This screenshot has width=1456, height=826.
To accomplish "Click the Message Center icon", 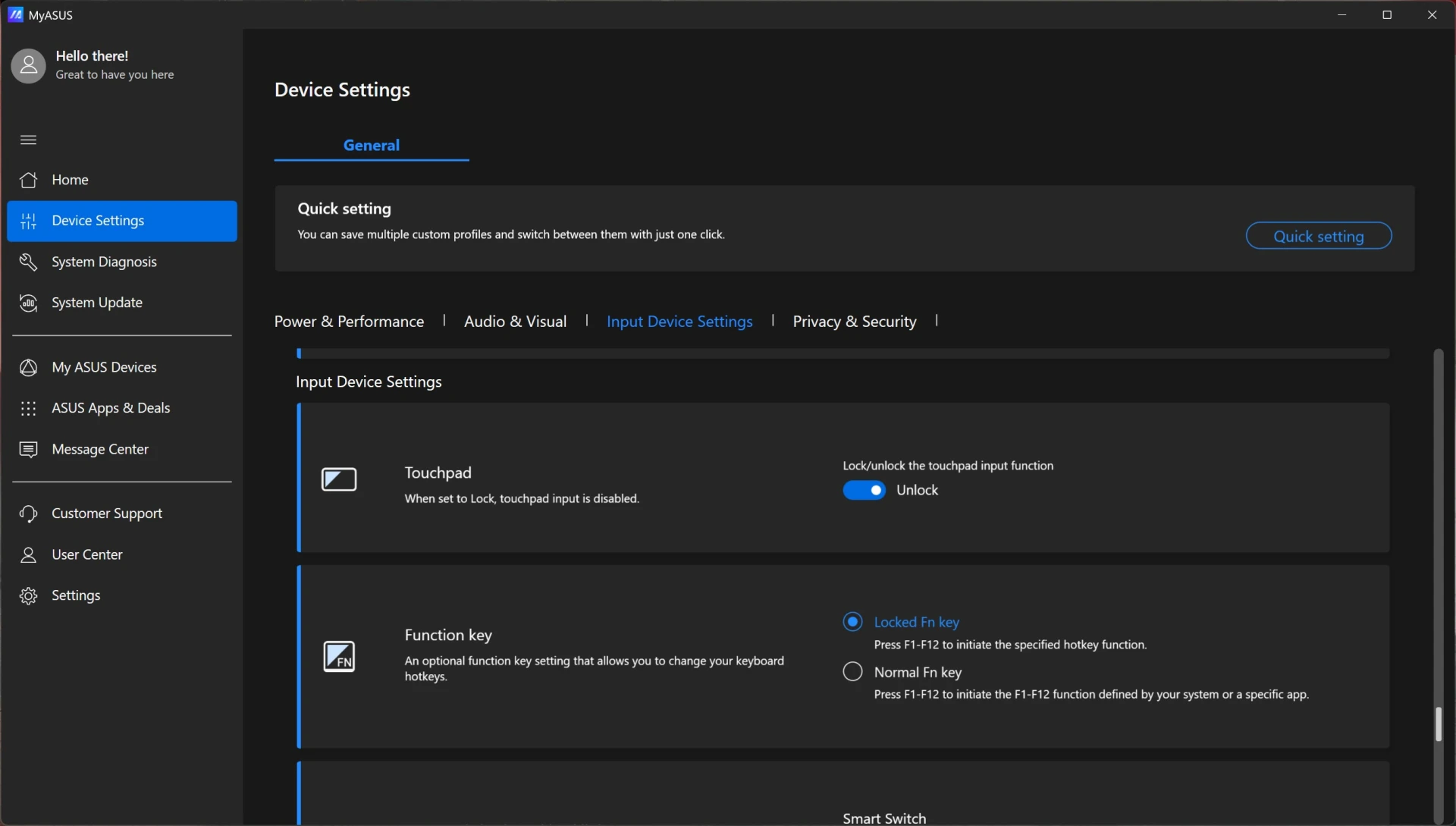I will point(28,449).
